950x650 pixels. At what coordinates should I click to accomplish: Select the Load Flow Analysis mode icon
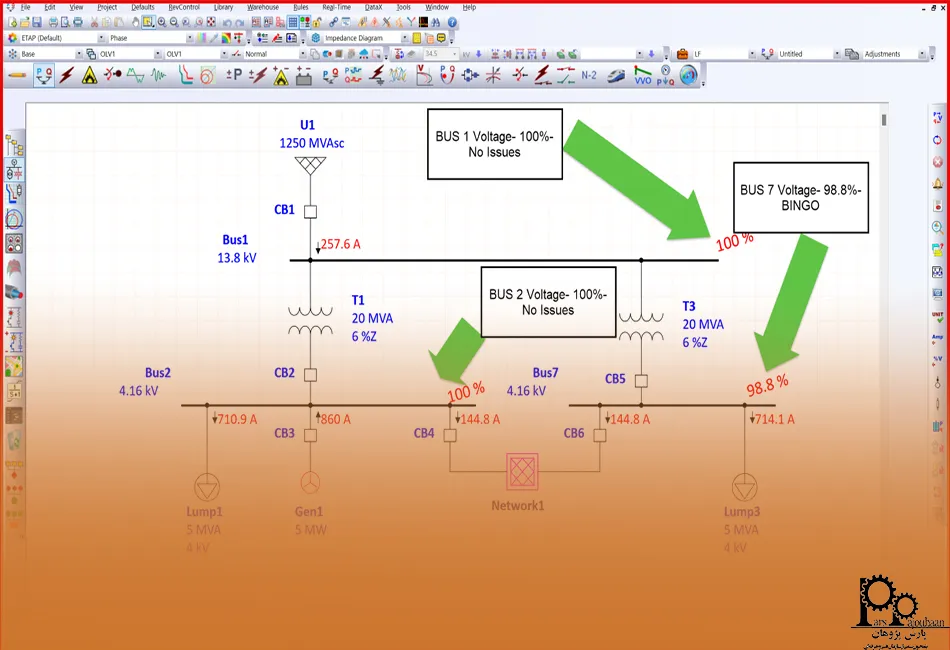point(44,75)
